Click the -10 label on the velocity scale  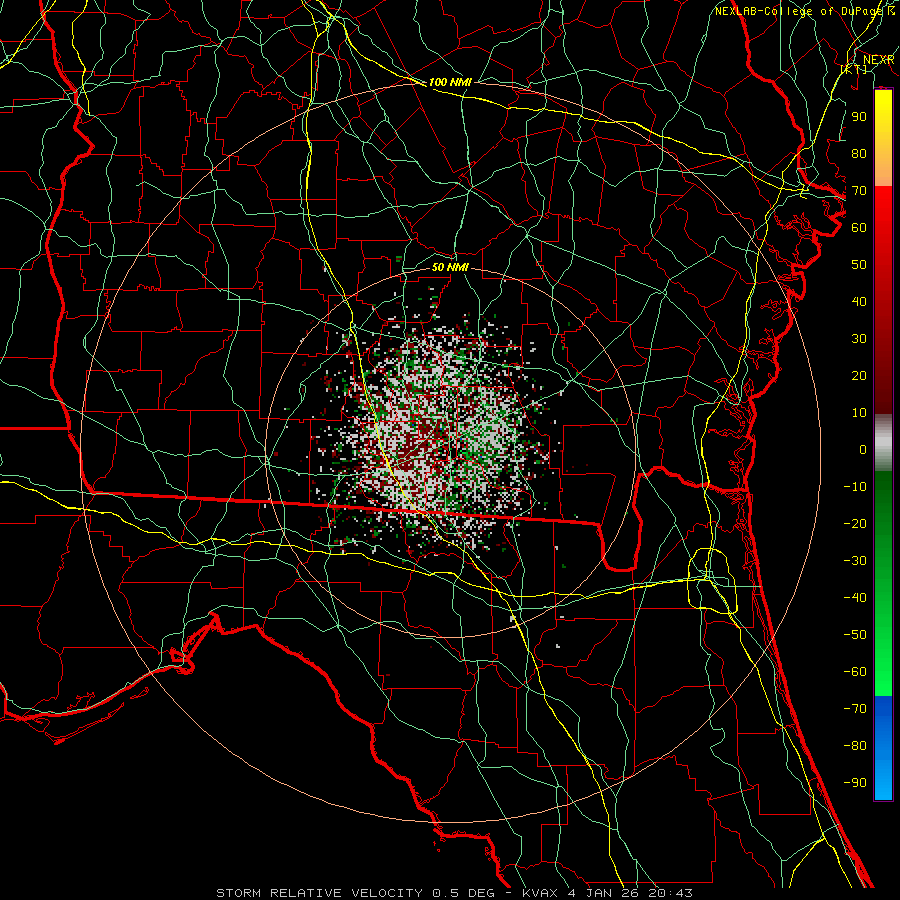pyautogui.click(x=855, y=487)
